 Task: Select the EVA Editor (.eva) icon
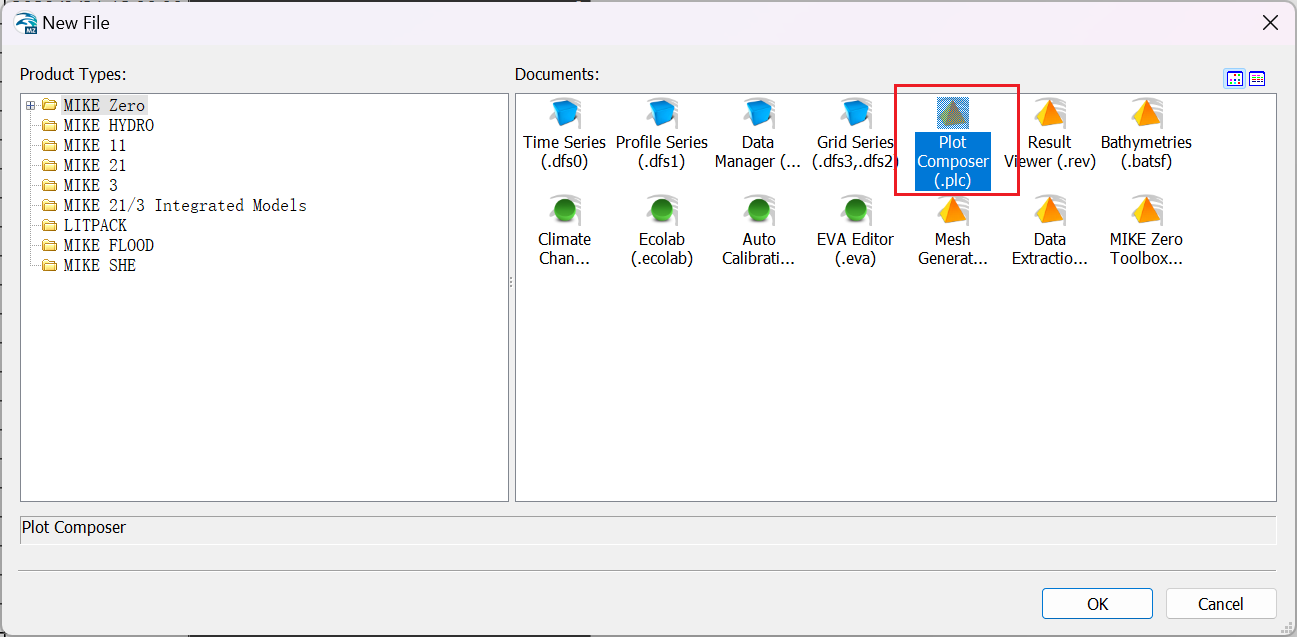pos(855,210)
